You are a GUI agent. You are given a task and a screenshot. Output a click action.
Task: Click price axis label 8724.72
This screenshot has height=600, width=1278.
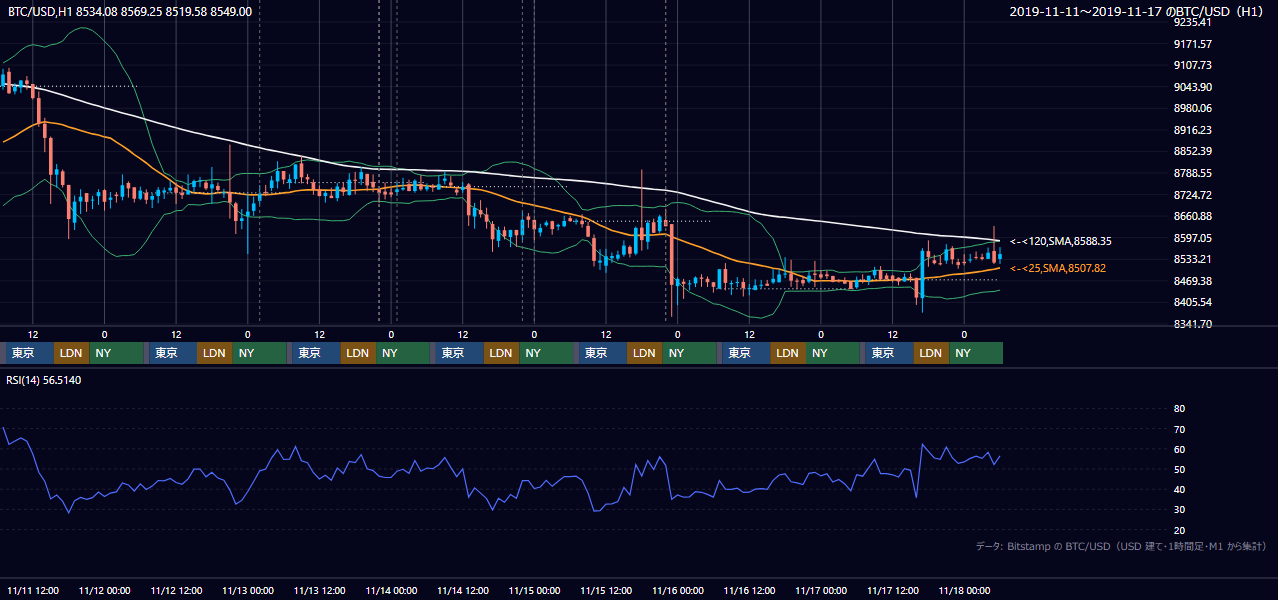click(1193, 195)
